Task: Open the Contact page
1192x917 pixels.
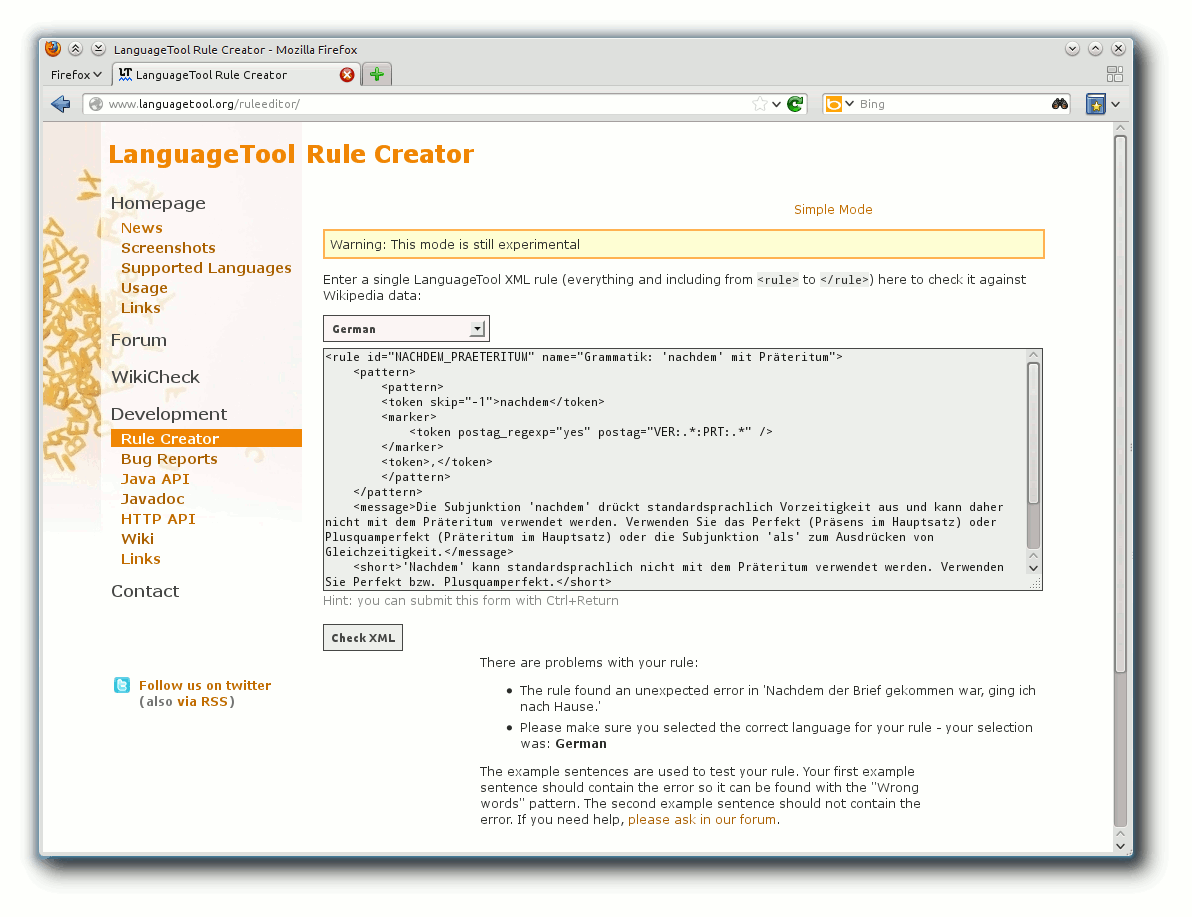Action: [x=145, y=591]
